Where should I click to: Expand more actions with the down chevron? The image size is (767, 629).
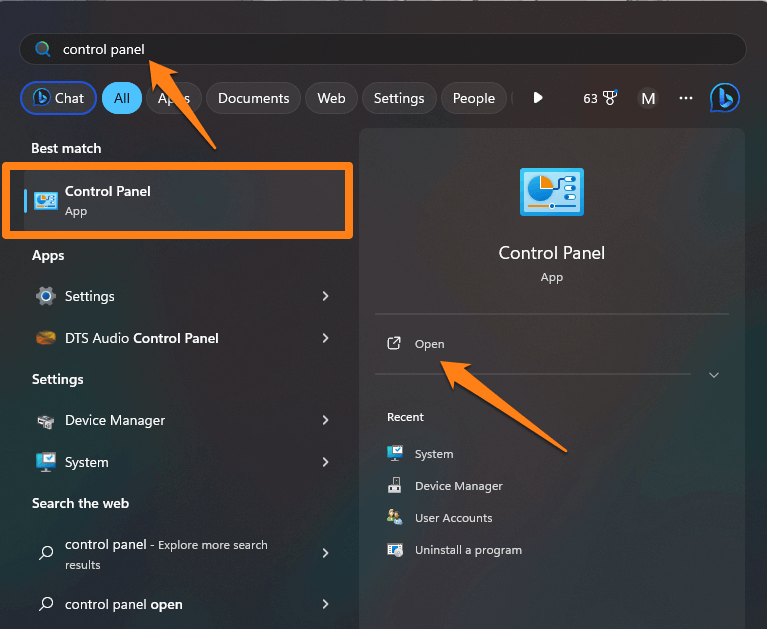[x=714, y=375]
